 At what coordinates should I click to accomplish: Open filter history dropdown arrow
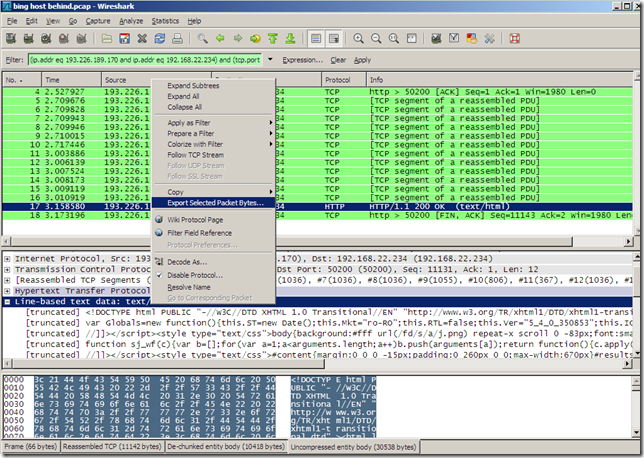point(270,60)
